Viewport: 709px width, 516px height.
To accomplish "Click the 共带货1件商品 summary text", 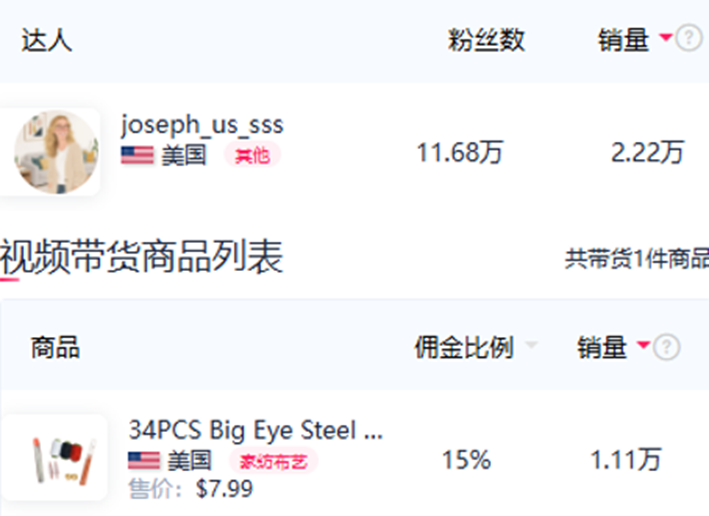I will pos(637,259).
